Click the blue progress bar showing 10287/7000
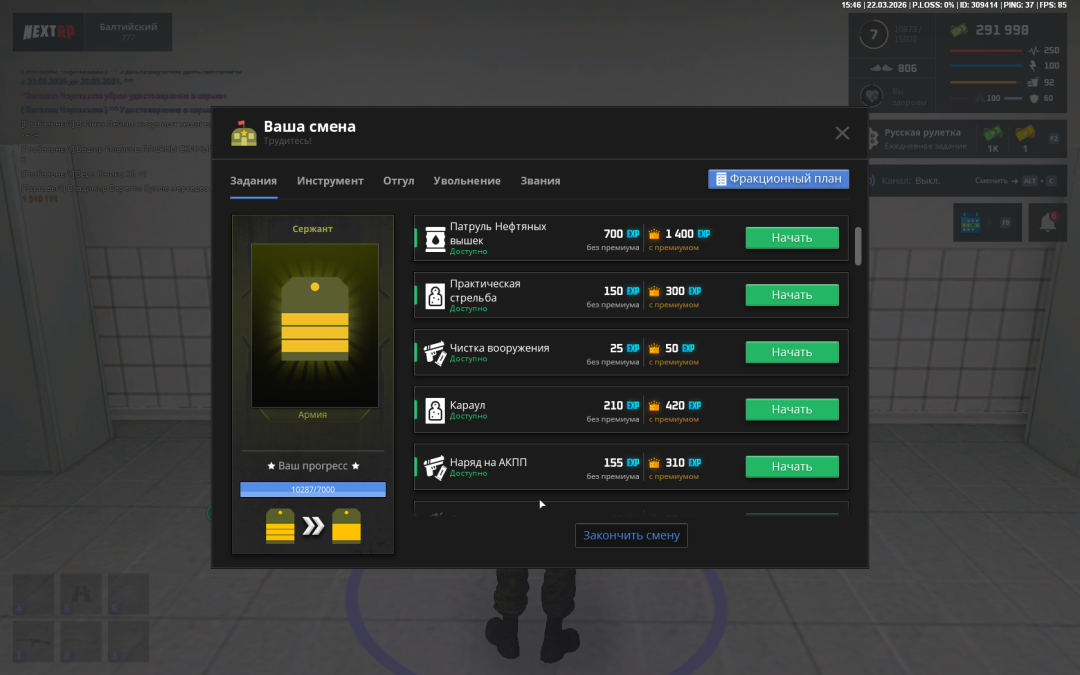 (313, 489)
